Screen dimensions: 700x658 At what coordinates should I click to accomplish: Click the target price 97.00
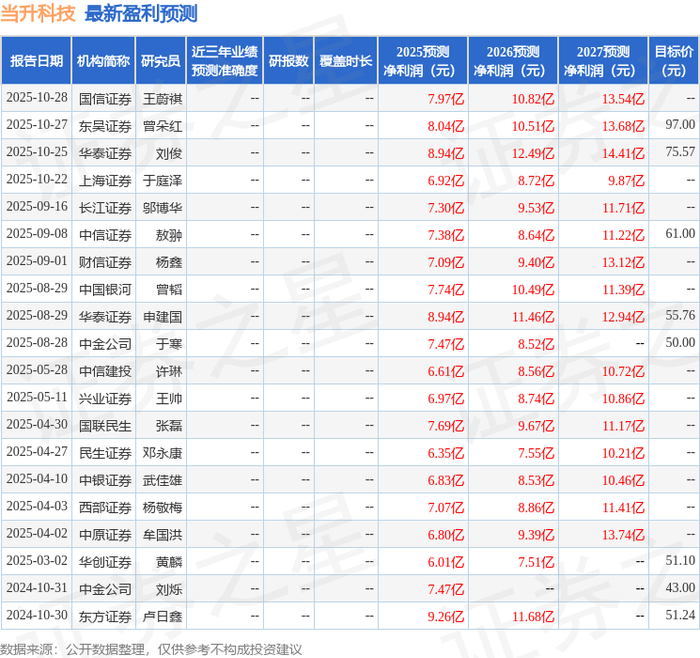point(680,125)
